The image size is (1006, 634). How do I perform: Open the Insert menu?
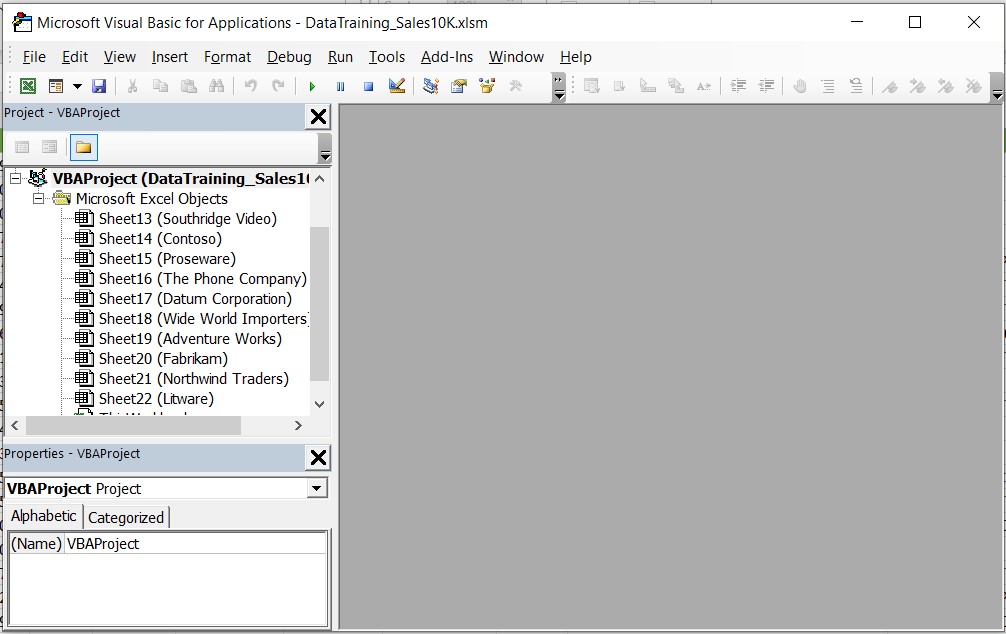[x=169, y=57]
